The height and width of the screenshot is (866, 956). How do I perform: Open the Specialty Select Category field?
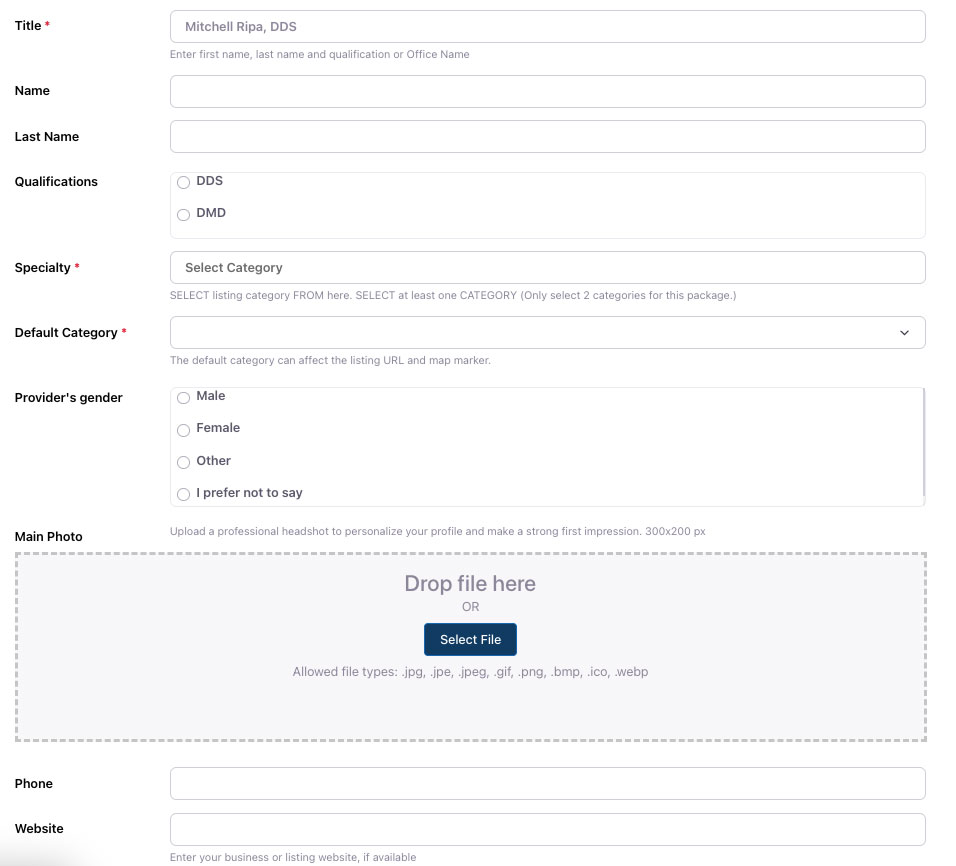pyautogui.click(x=547, y=268)
